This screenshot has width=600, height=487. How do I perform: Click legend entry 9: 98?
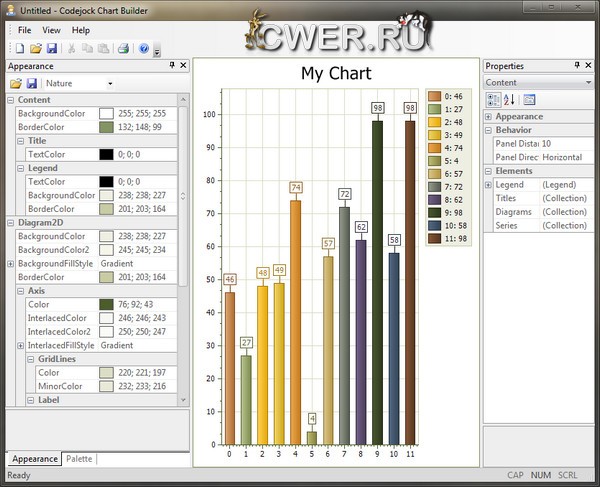click(448, 213)
